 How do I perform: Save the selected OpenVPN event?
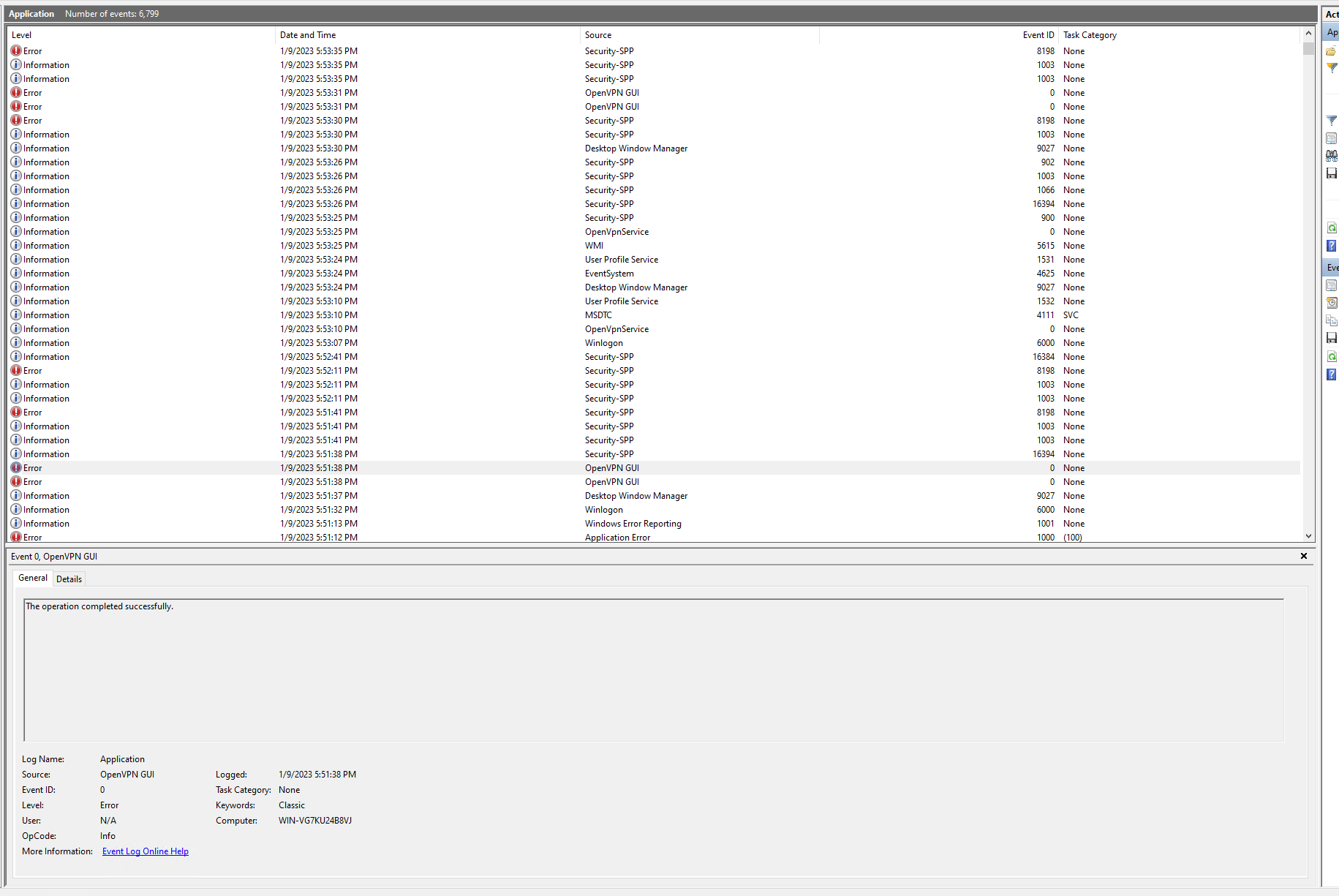(1331, 337)
